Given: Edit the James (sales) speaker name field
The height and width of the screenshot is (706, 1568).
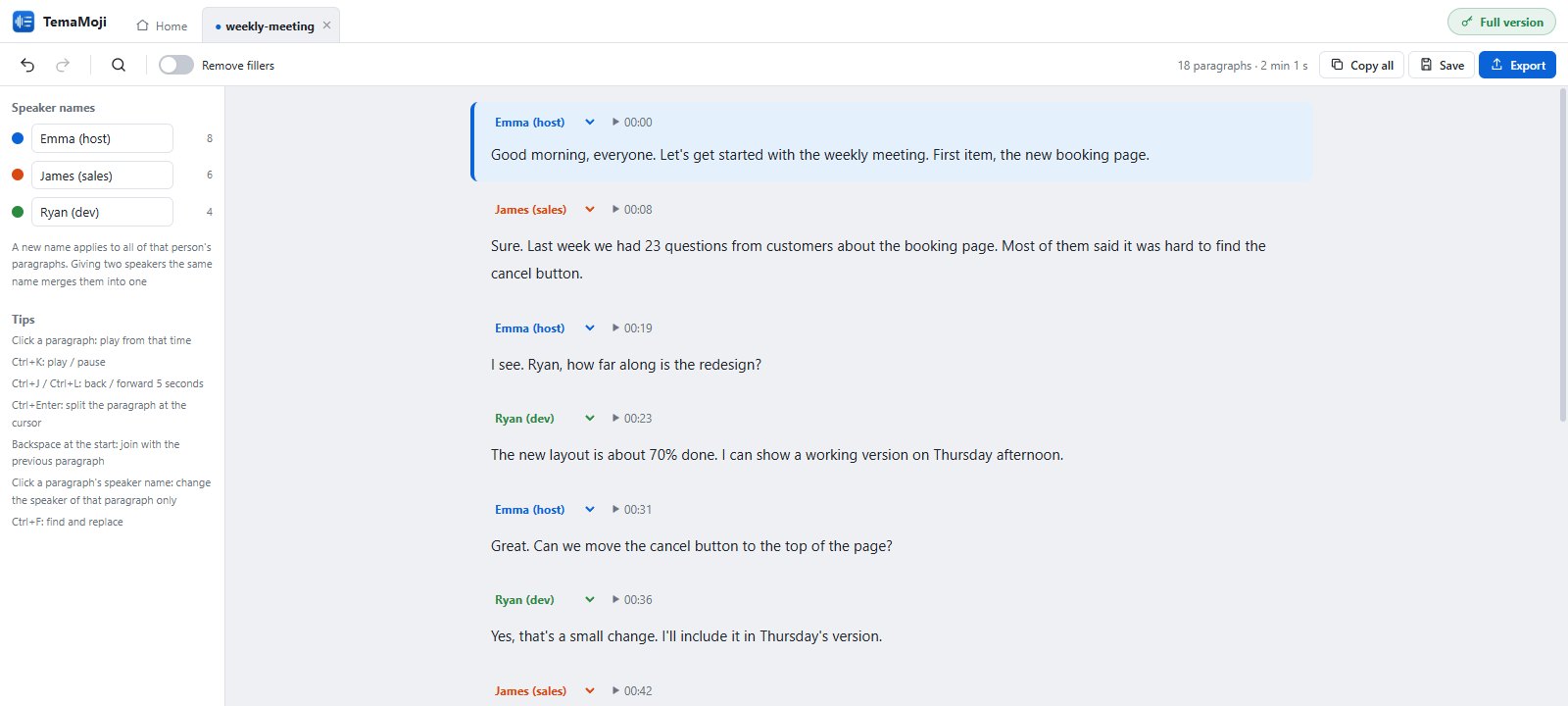Looking at the screenshot, I should (102, 176).
